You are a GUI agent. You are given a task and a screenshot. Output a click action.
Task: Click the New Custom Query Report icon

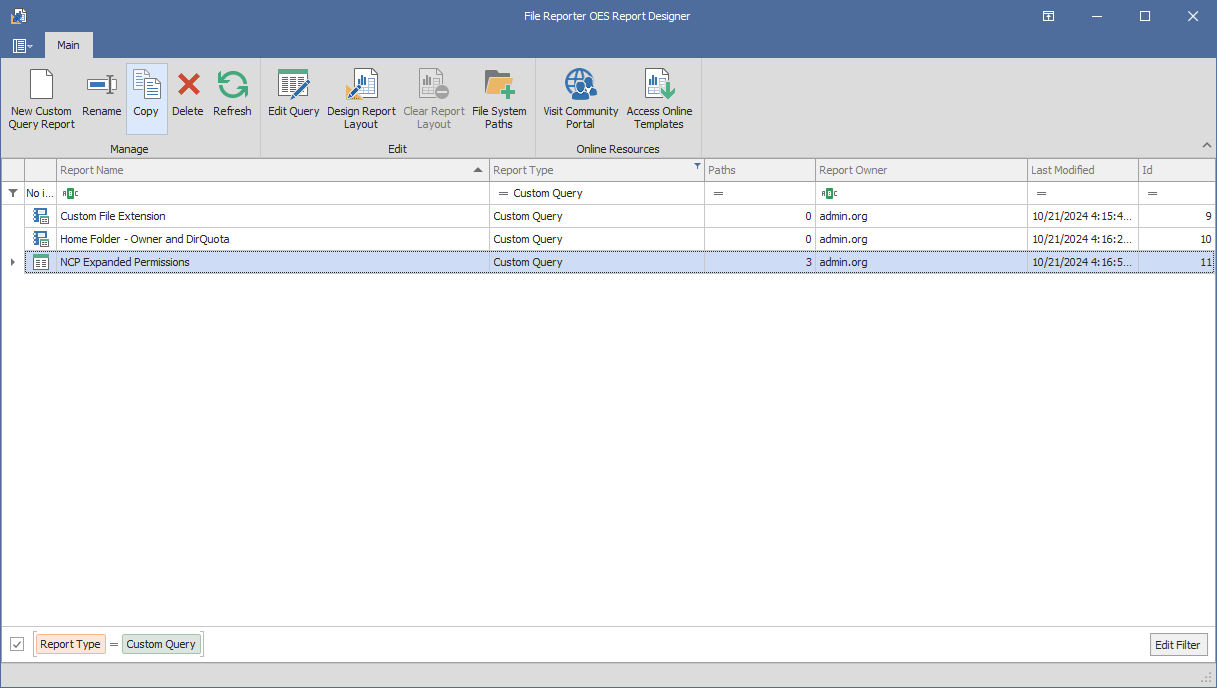click(41, 86)
